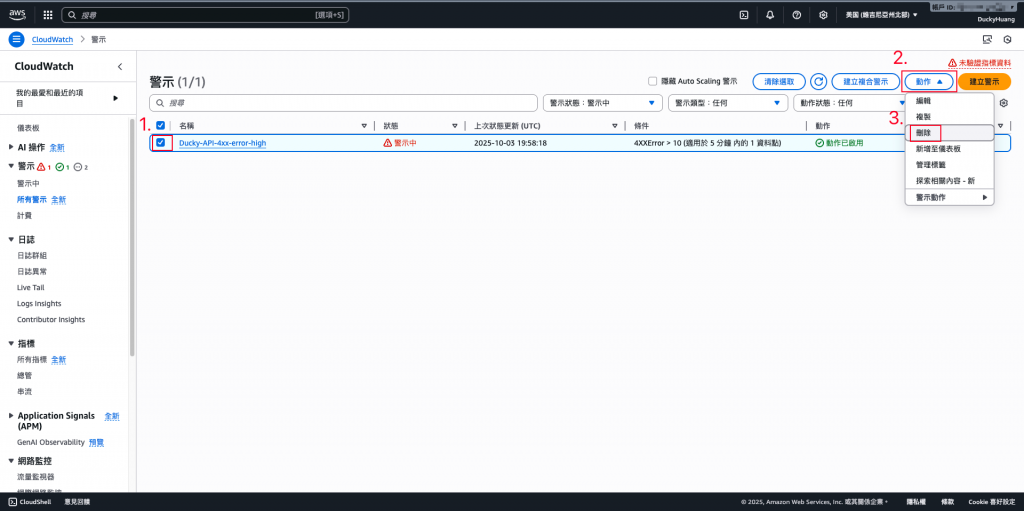Open 儀表板 in the sidebar
This screenshot has height=511, width=1024.
(28, 128)
